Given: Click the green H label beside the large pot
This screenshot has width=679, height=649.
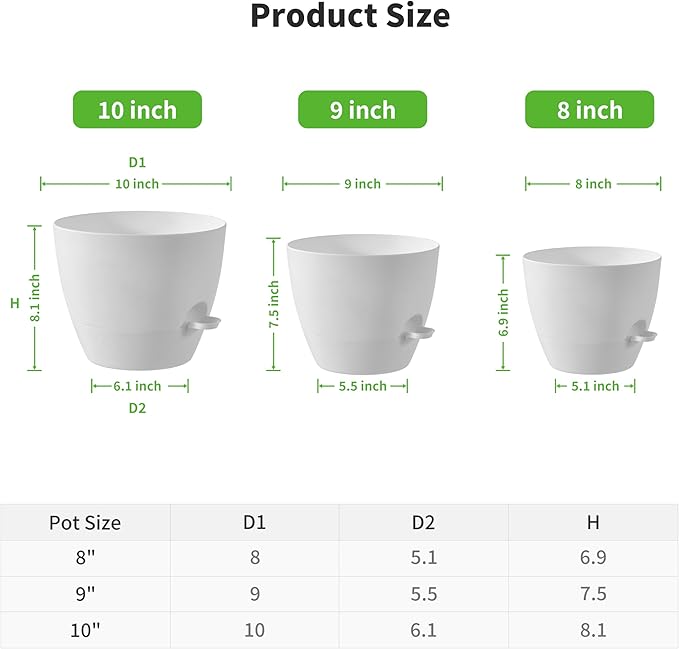Looking at the screenshot, I should coord(15,303).
